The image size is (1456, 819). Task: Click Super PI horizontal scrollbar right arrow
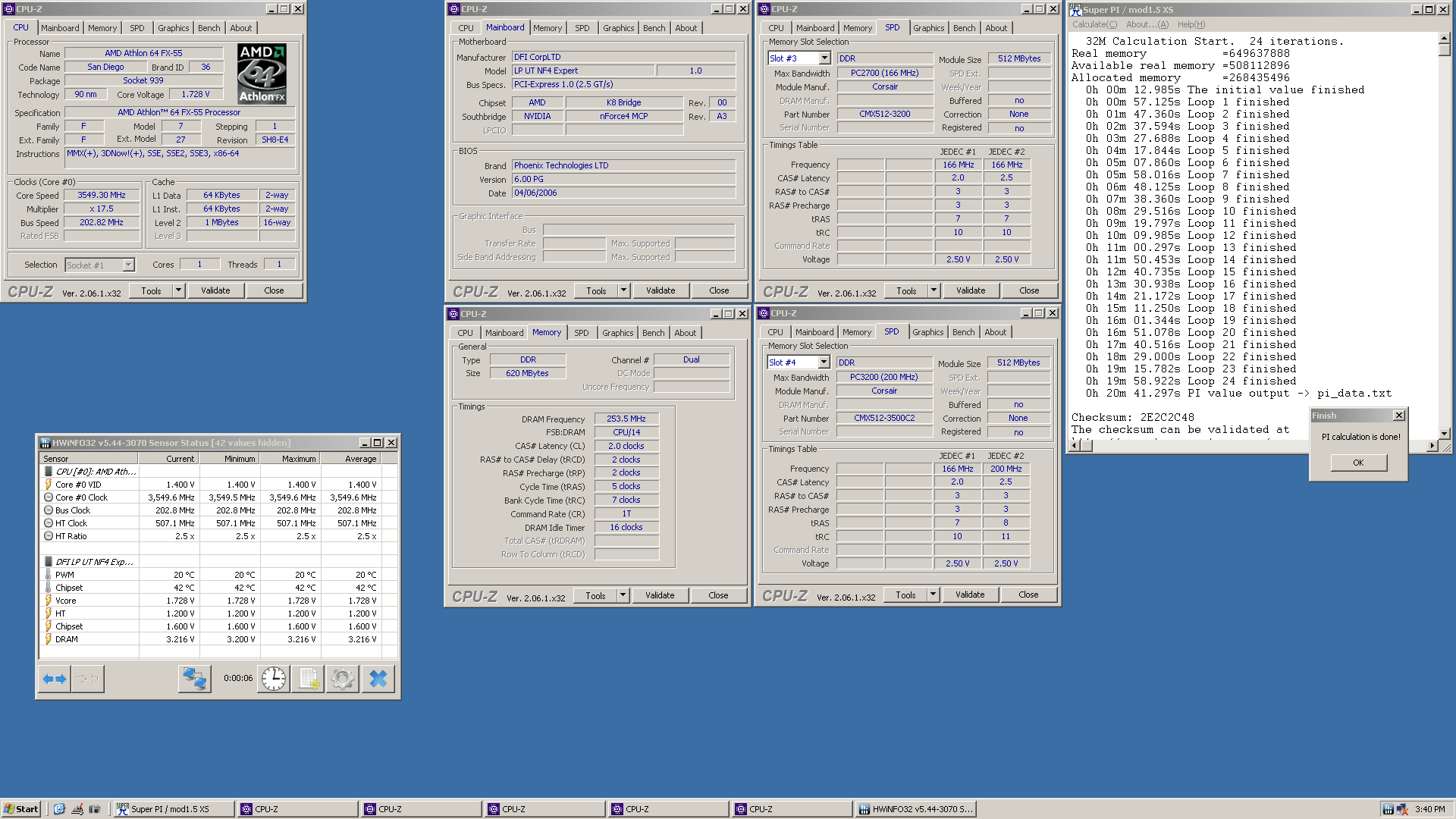[1432, 446]
